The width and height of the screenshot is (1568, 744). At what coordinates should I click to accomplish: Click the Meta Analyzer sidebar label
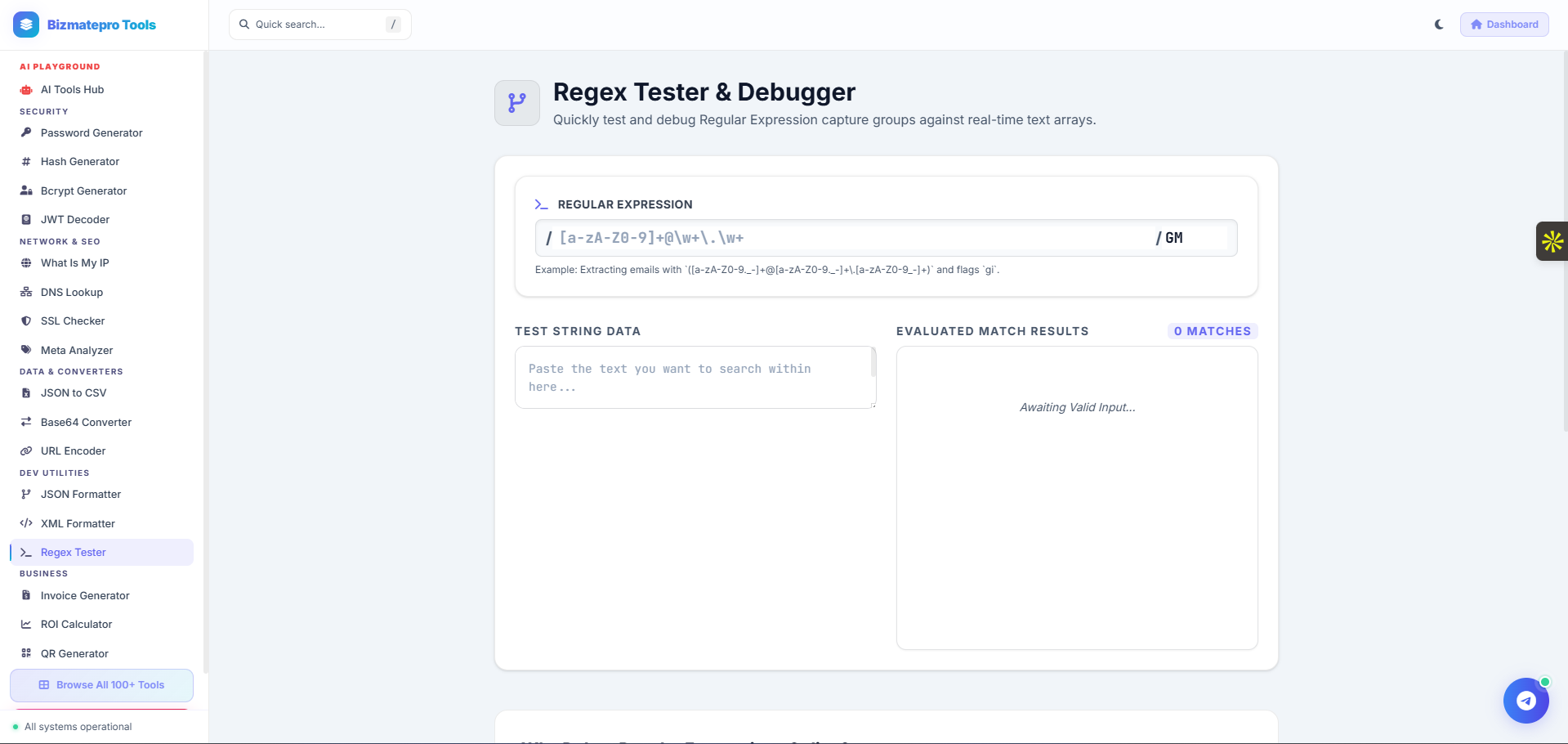point(77,350)
